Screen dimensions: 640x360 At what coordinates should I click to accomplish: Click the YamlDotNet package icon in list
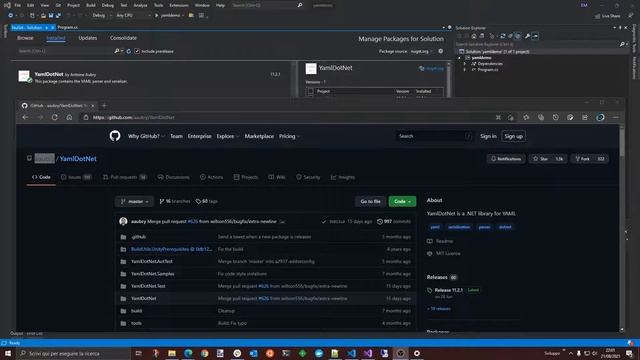pos(24,76)
